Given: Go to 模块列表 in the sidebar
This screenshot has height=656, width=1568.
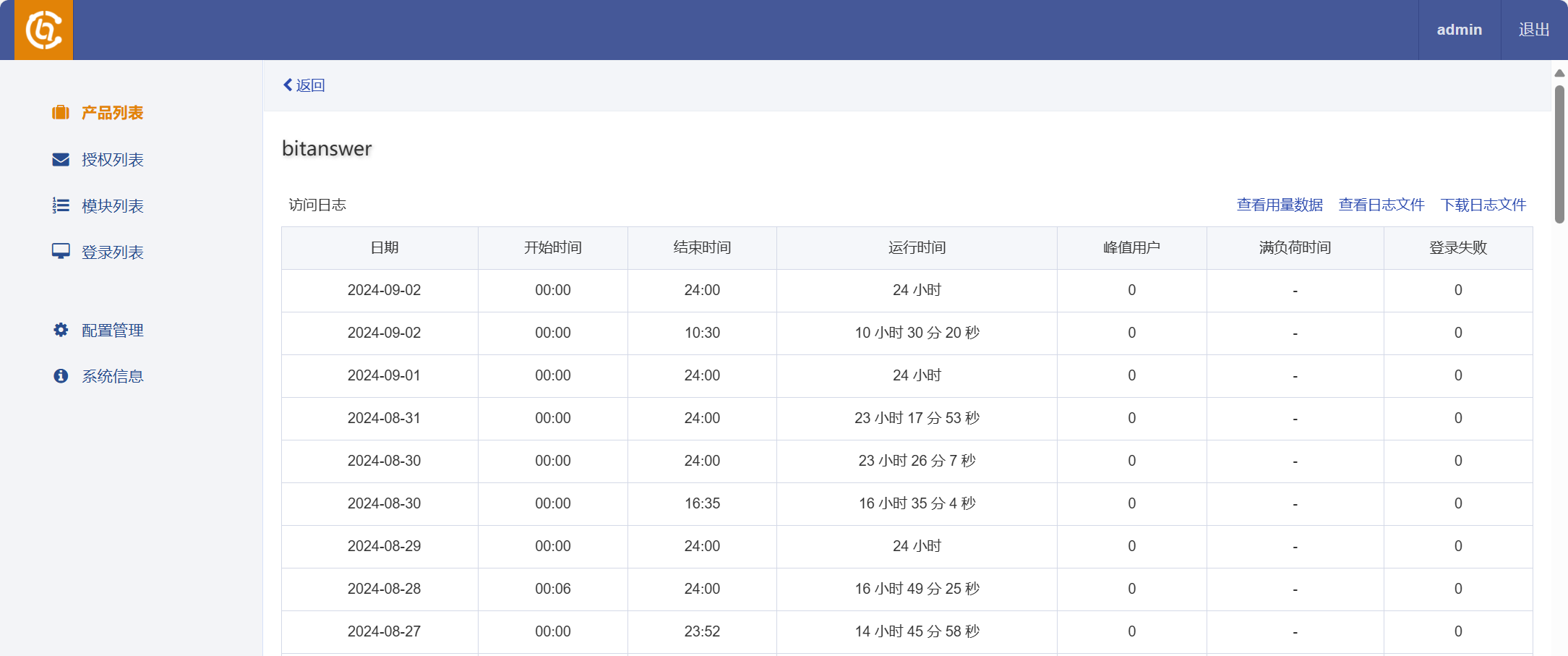Looking at the screenshot, I should tap(112, 205).
